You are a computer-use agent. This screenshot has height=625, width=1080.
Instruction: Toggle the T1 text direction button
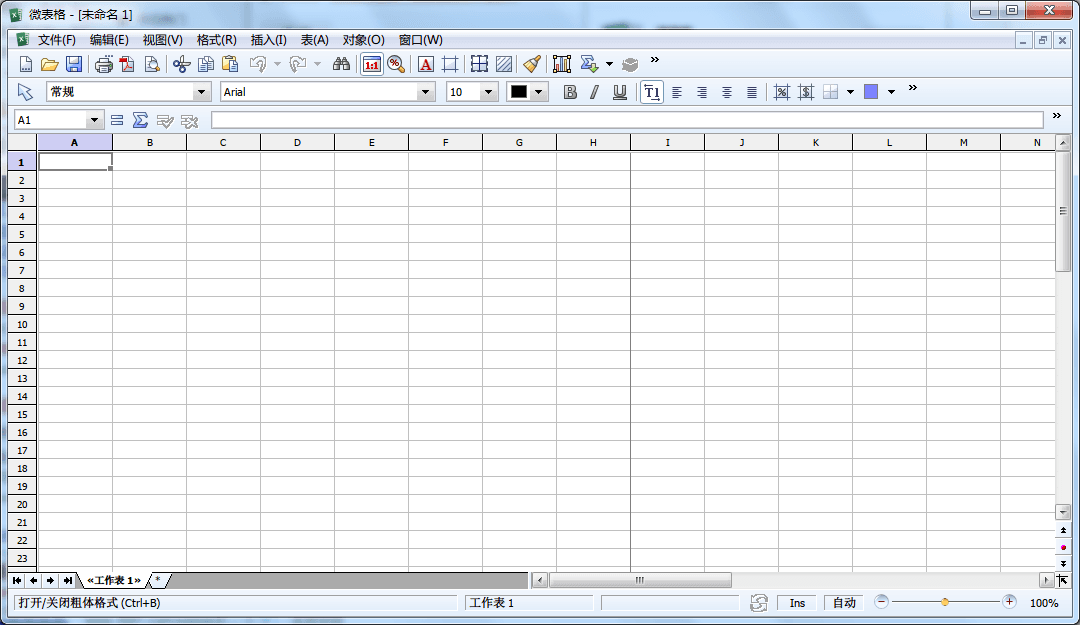[652, 92]
